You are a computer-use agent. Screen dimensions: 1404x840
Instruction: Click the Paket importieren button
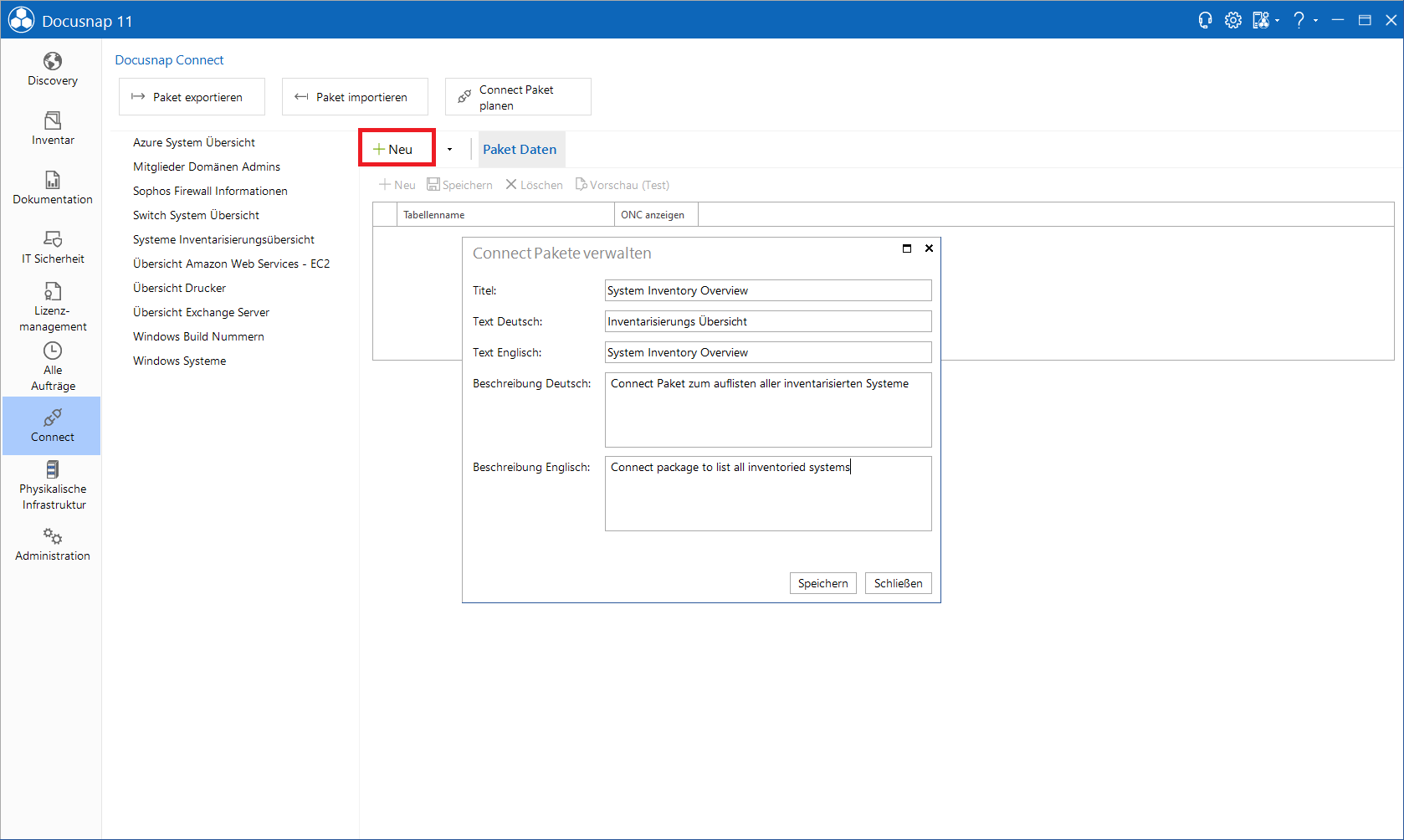355,97
